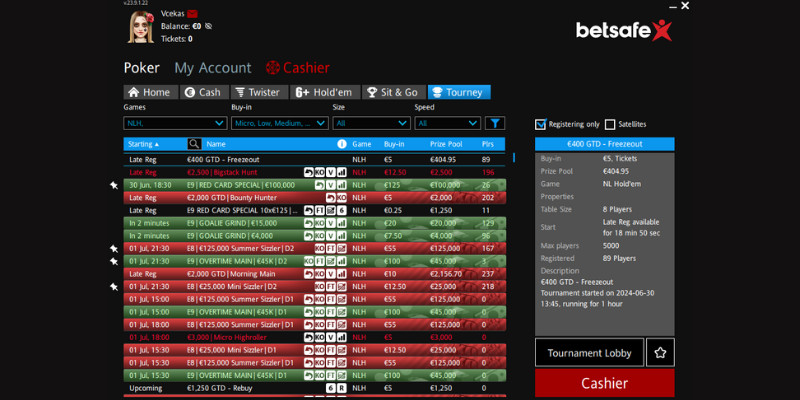The image size is (800, 400).
Task: Expand the Buy-in filter dropdown
Action: (x=279, y=123)
